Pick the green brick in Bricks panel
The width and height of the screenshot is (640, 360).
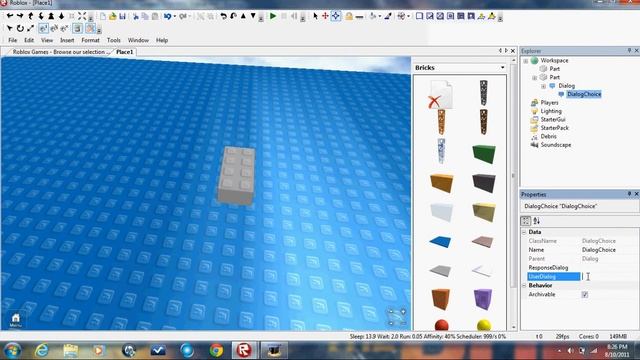click(484, 153)
